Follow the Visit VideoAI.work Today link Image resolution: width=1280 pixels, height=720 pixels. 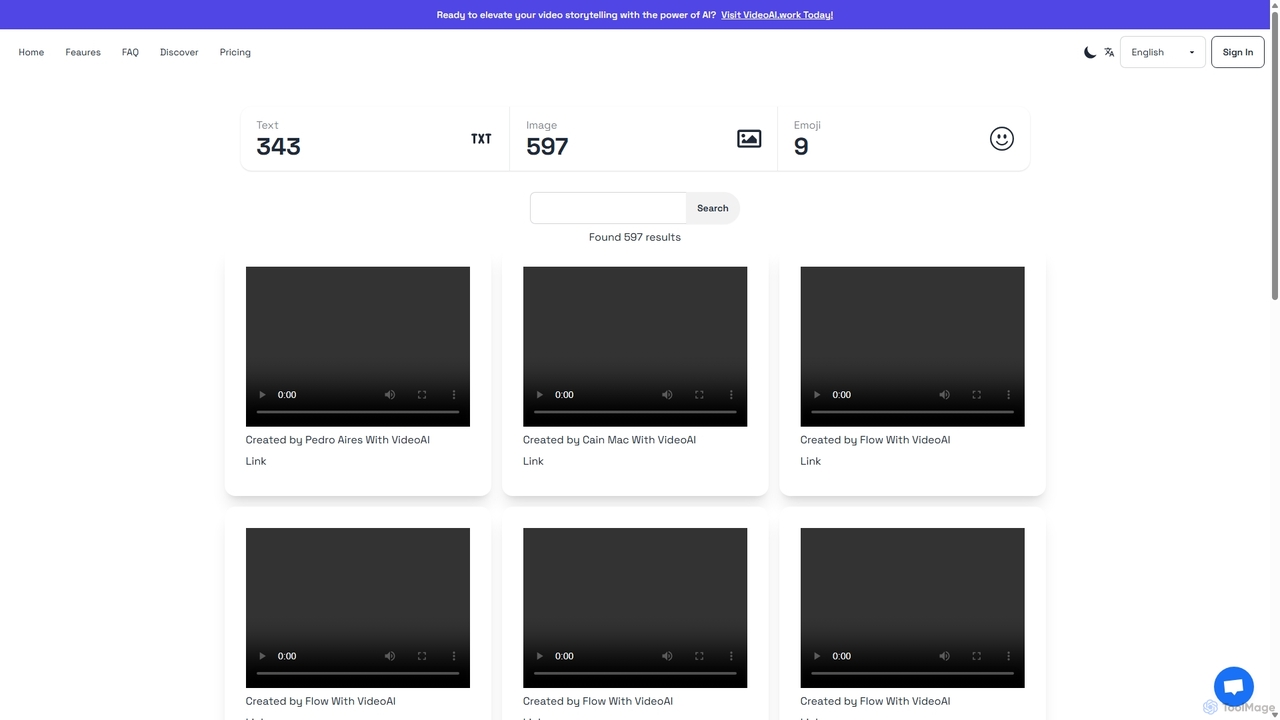[x=777, y=15]
